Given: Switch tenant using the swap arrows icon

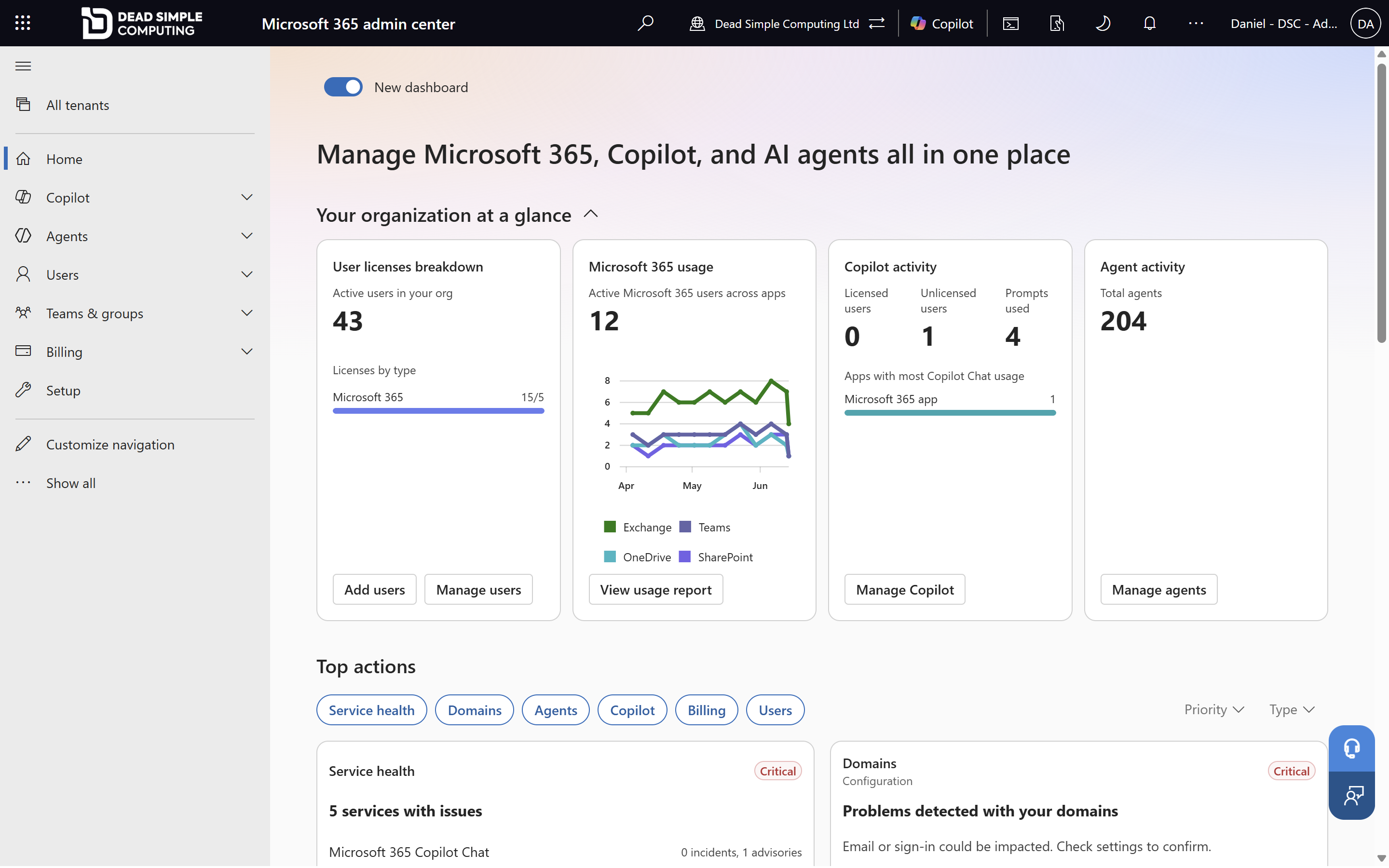Looking at the screenshot, I should 876,24.
